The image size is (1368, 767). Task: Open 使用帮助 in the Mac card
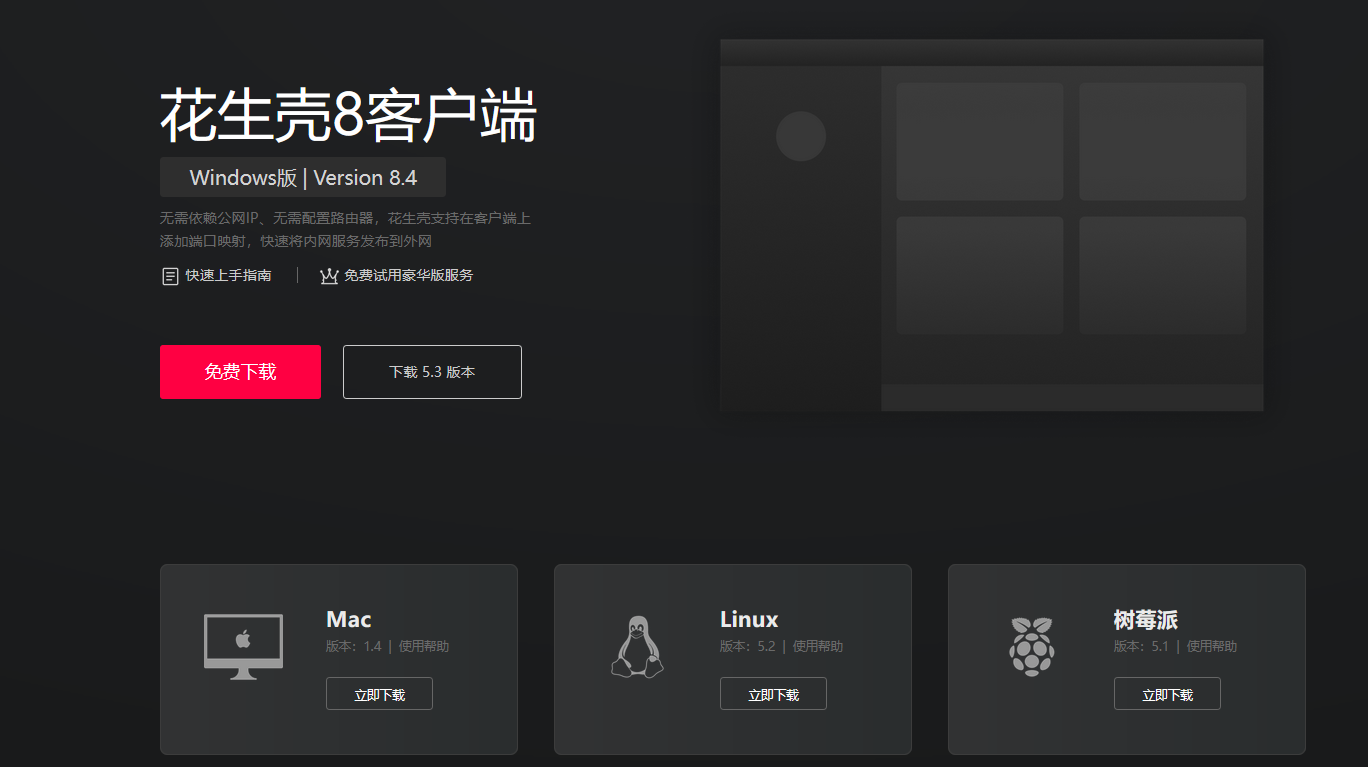coord(424,646)
